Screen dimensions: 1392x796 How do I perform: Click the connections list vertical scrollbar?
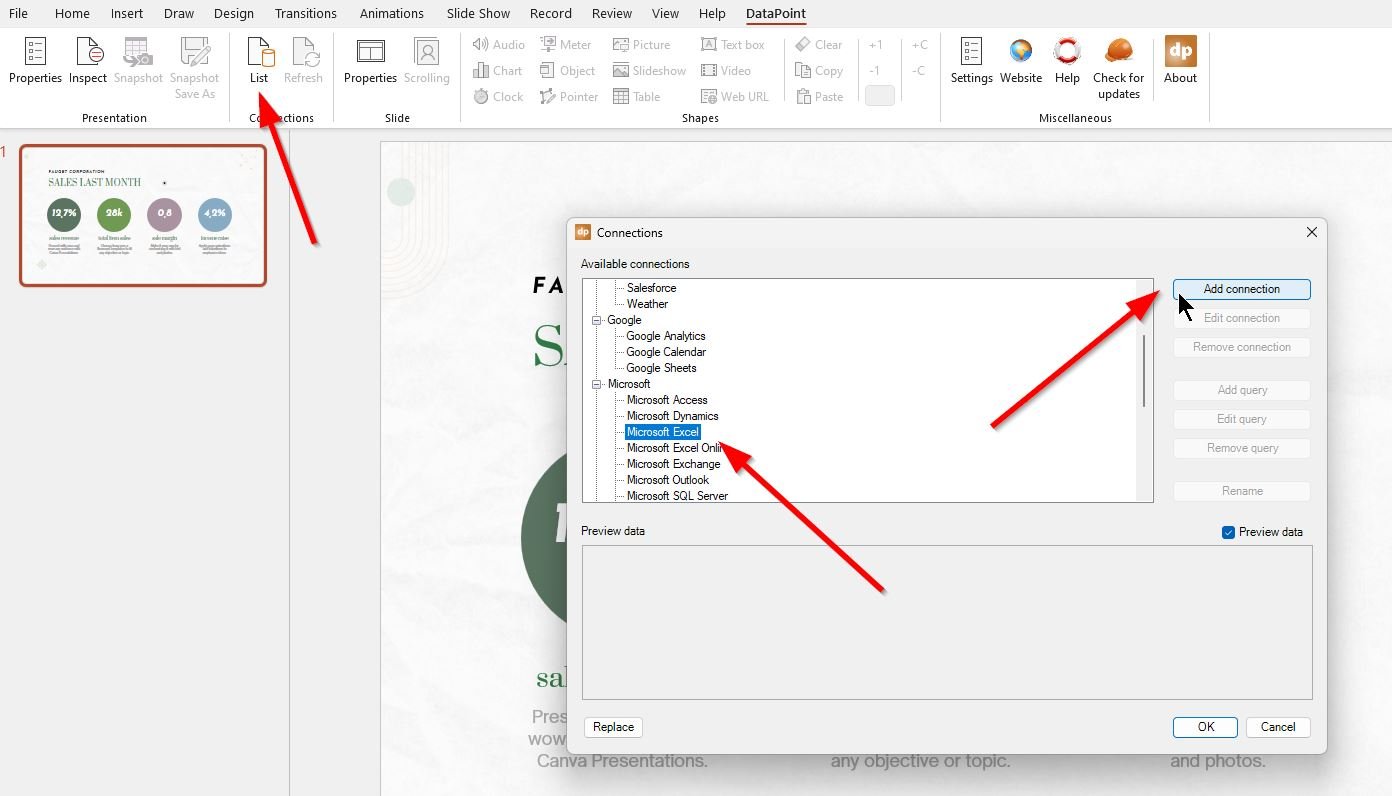(x=1145, y=370)
